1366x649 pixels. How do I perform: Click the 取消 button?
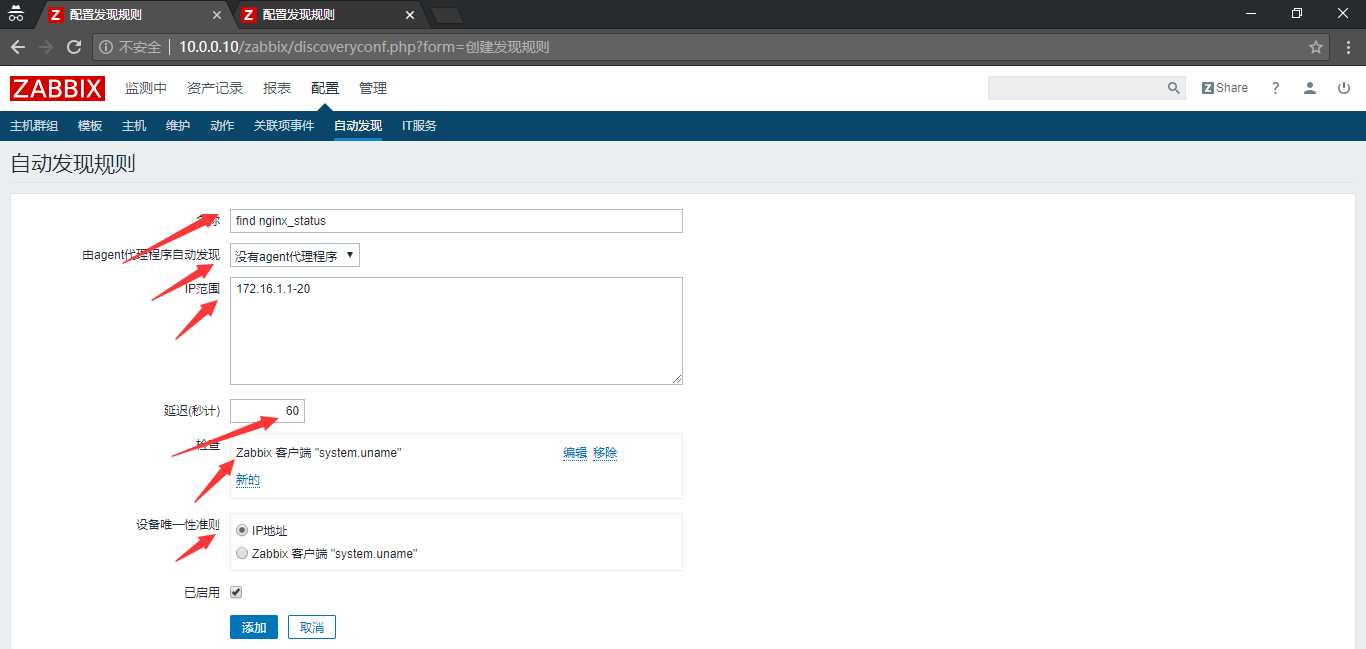pyautogui.click(x=312, y=627)
